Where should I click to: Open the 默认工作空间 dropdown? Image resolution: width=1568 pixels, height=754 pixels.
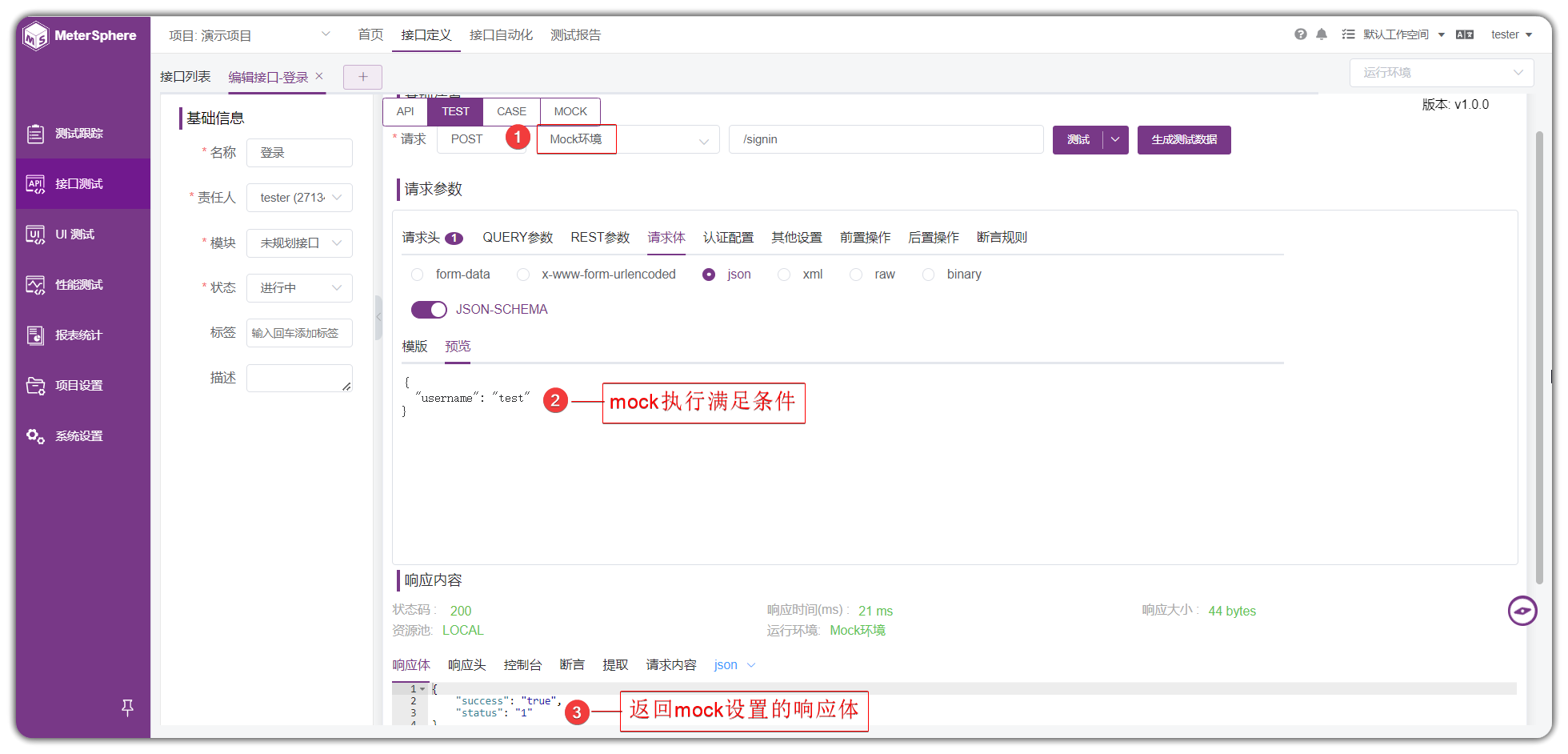[x=1403, y=34]
